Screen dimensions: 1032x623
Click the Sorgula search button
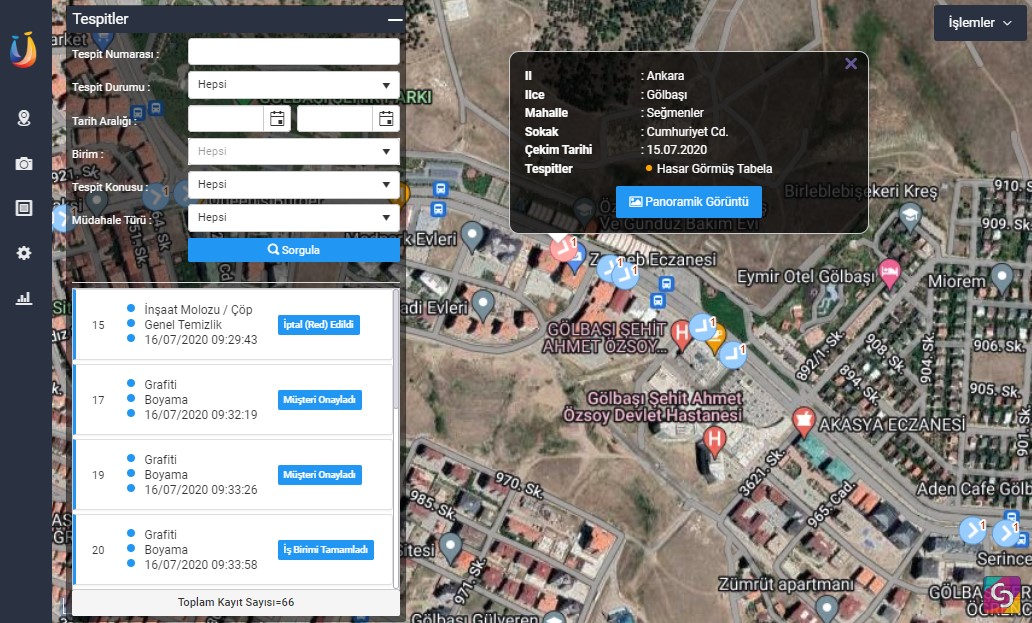pos(293,250)
